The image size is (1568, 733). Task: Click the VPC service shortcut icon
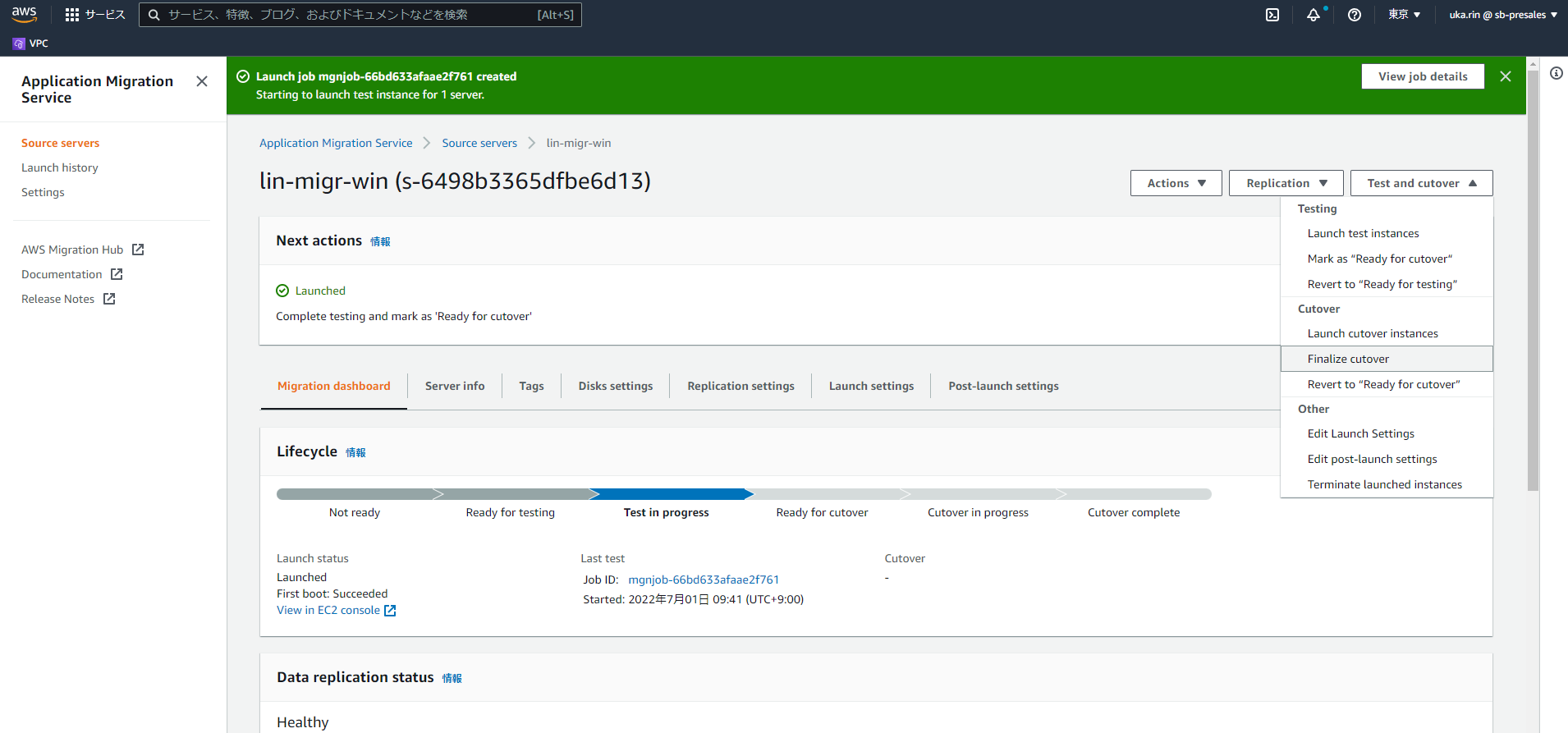(19, 44)
